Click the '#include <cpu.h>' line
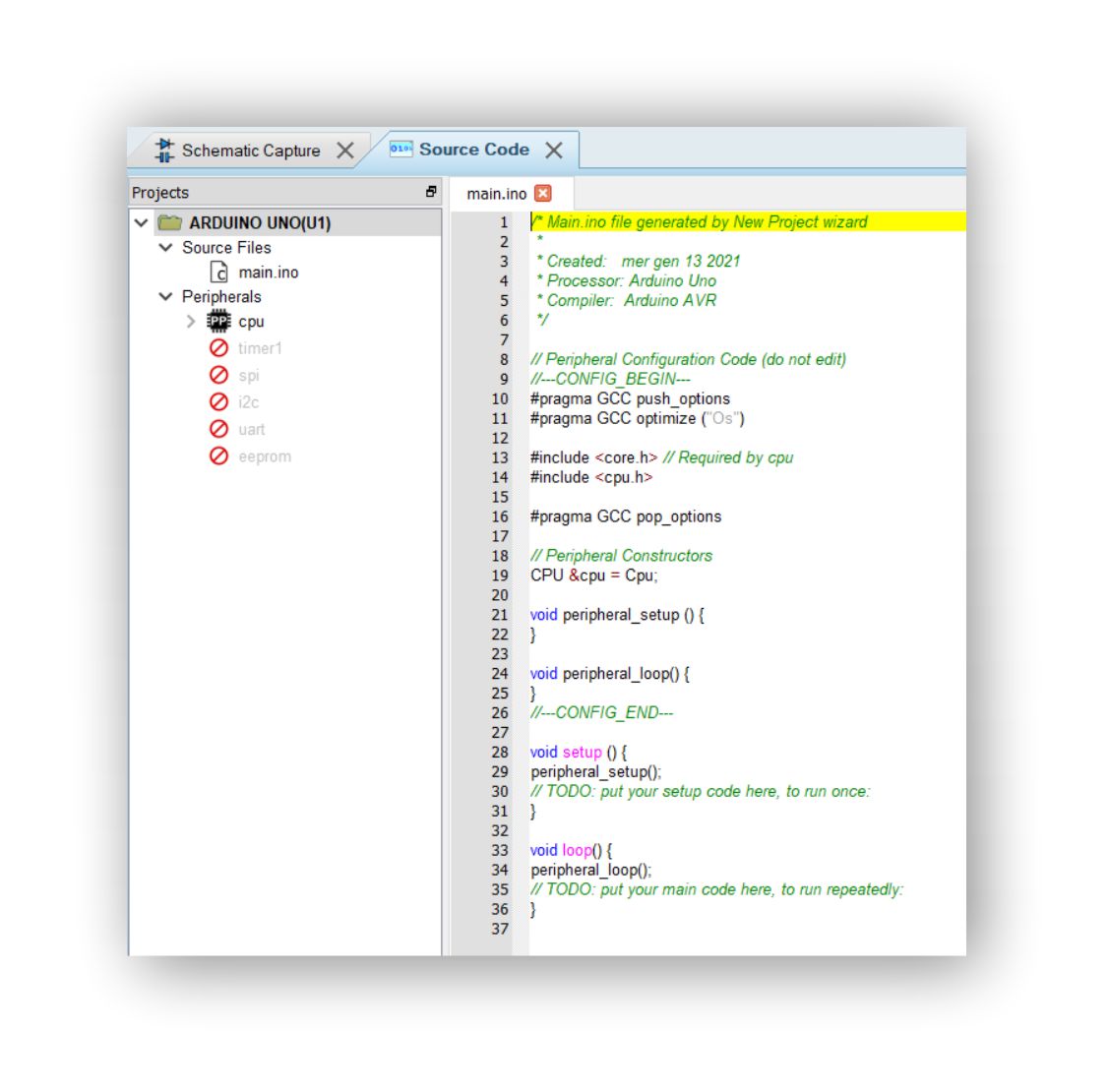This screenshot has width=1108, height=1092. pyautogui.click(x=591, y=477)
